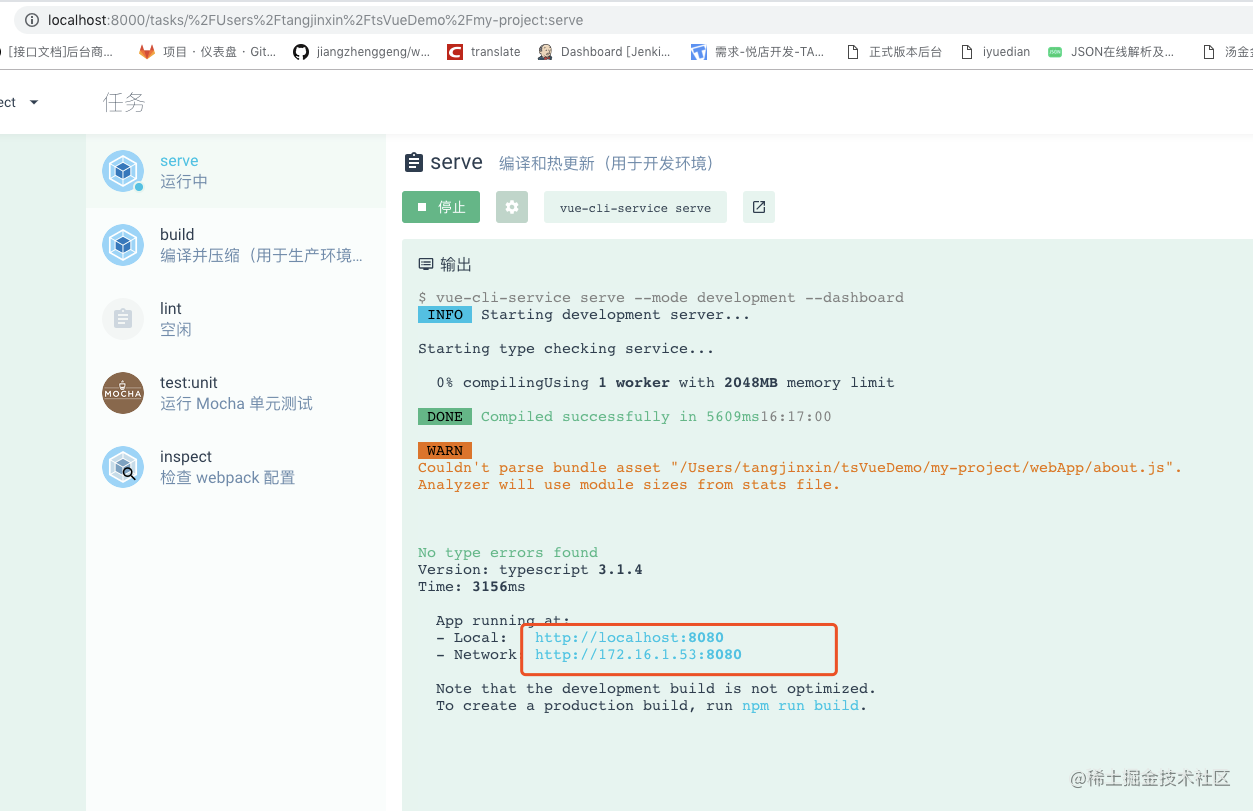Click the browser address bar URL

pos(315,20)
